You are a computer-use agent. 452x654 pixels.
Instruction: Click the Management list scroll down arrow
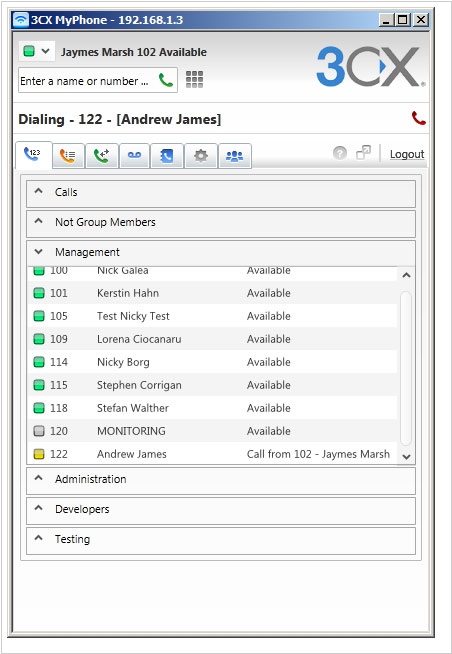coord(406,457)
